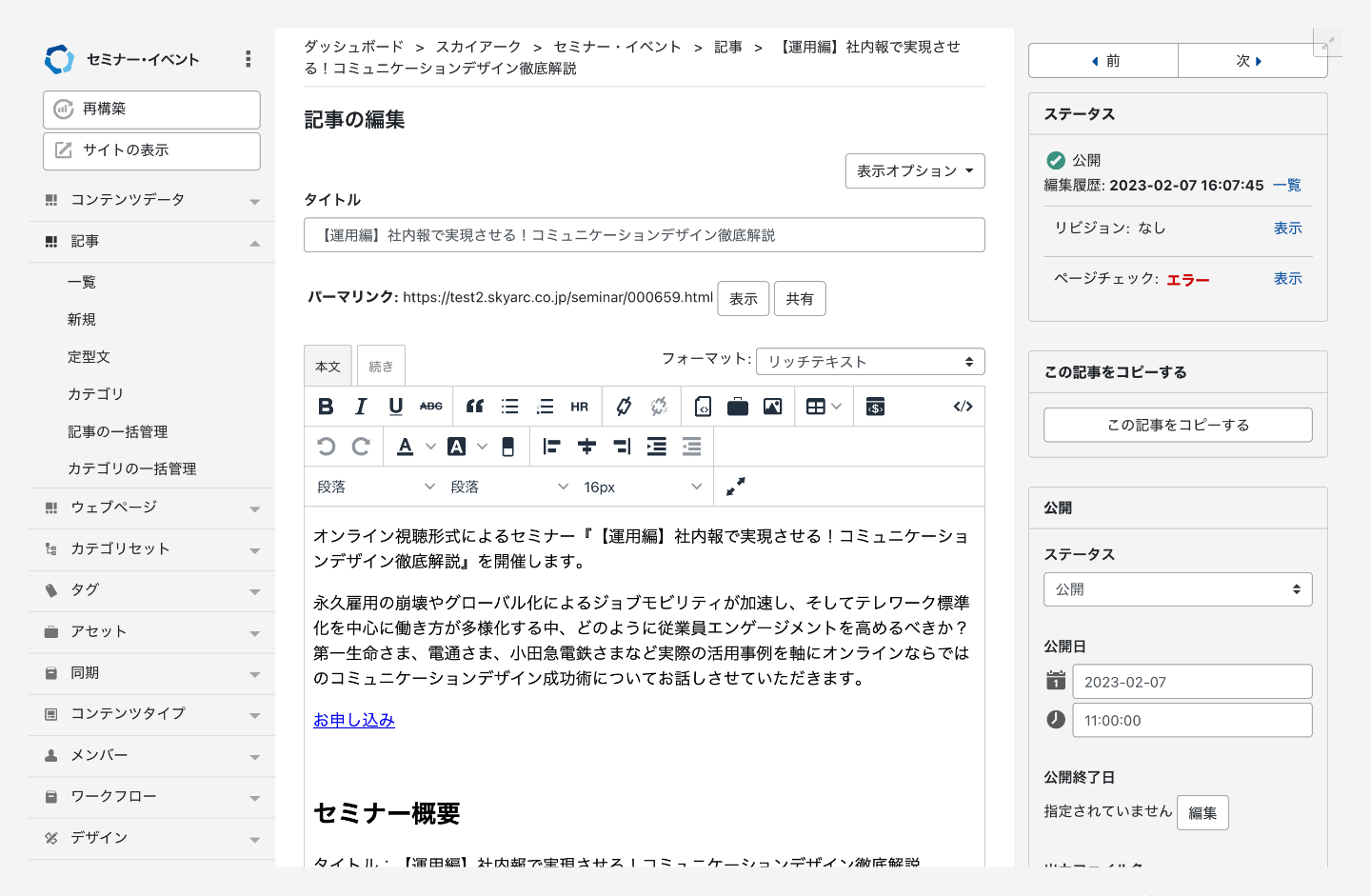Image resolution: width=1371 pixels, height=896 pixels.
Task: Open the 表示オプション dropdown
Action: [x=914, y=171]
